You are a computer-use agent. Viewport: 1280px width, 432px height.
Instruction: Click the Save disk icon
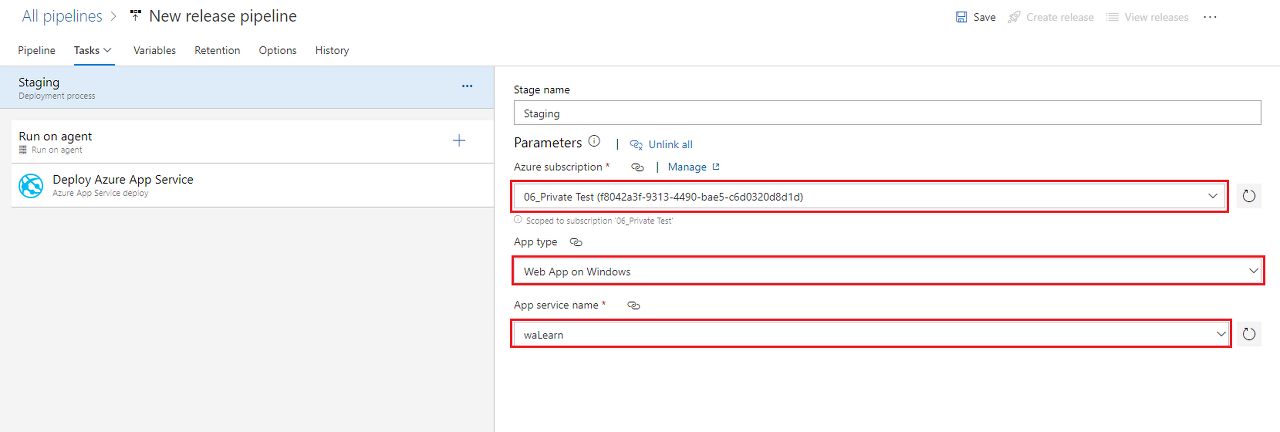(961, 17)
